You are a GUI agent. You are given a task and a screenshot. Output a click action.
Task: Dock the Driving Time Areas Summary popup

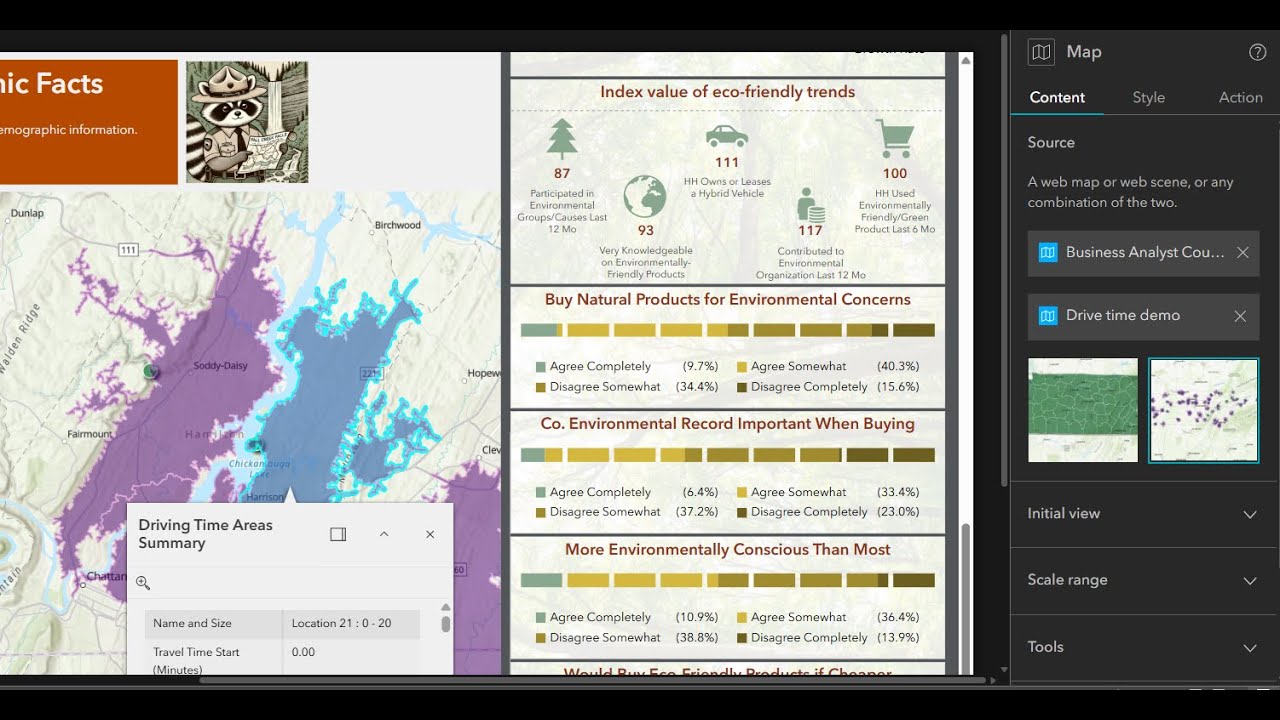[x=338, y=534]
